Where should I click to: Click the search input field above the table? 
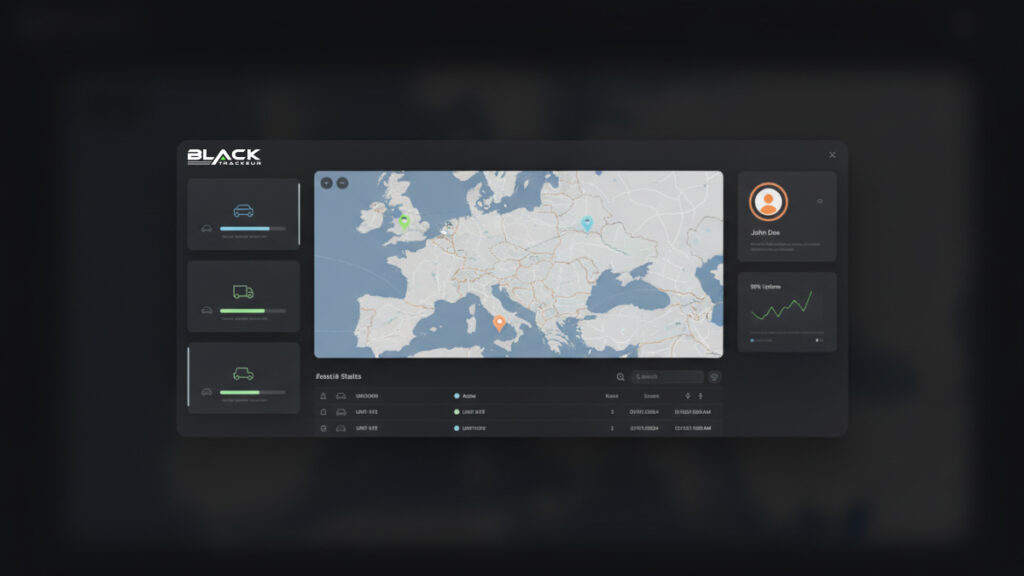click(667, 377)
